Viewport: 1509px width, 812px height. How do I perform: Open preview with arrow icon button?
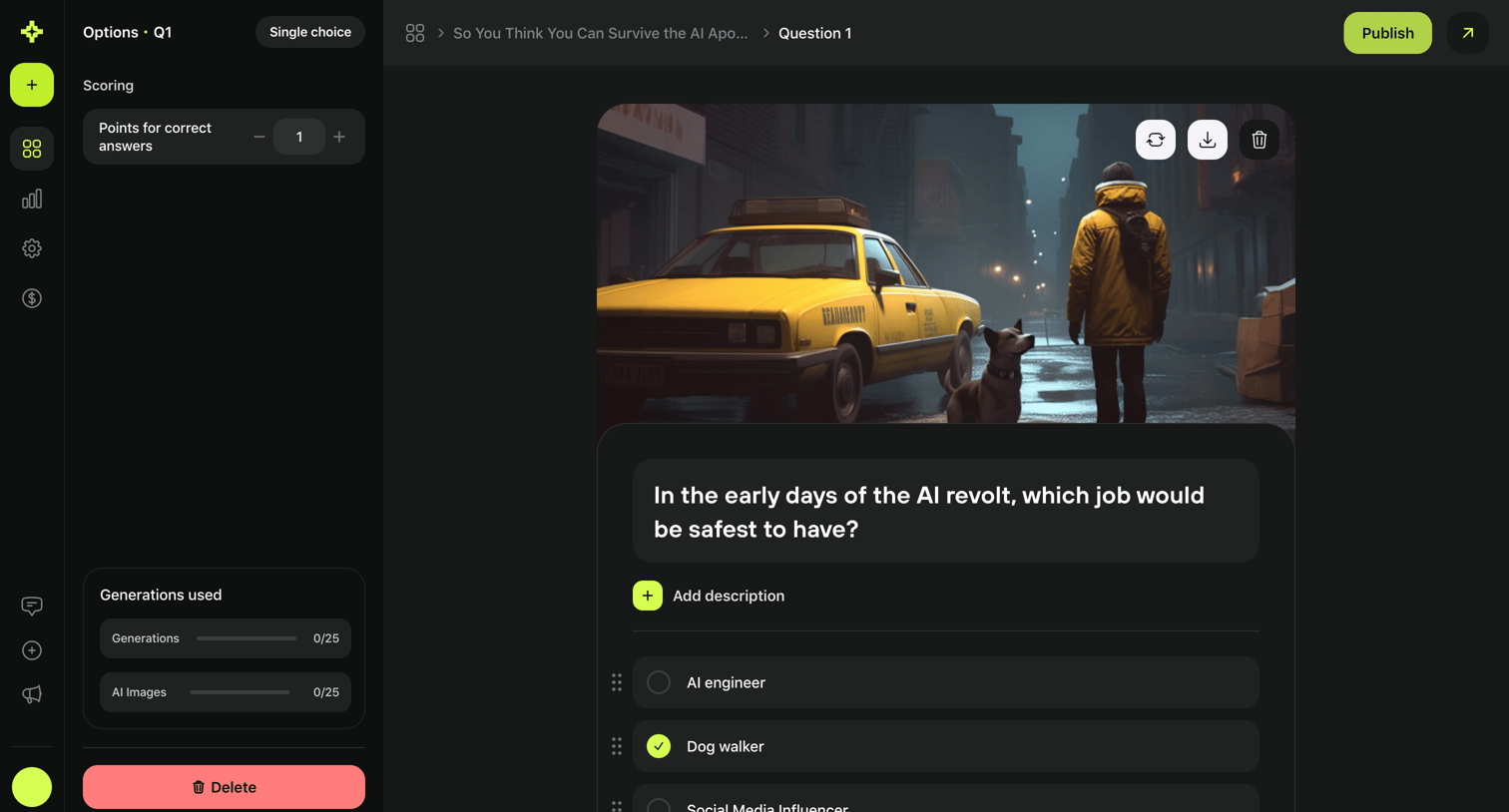coord(1468,33)
